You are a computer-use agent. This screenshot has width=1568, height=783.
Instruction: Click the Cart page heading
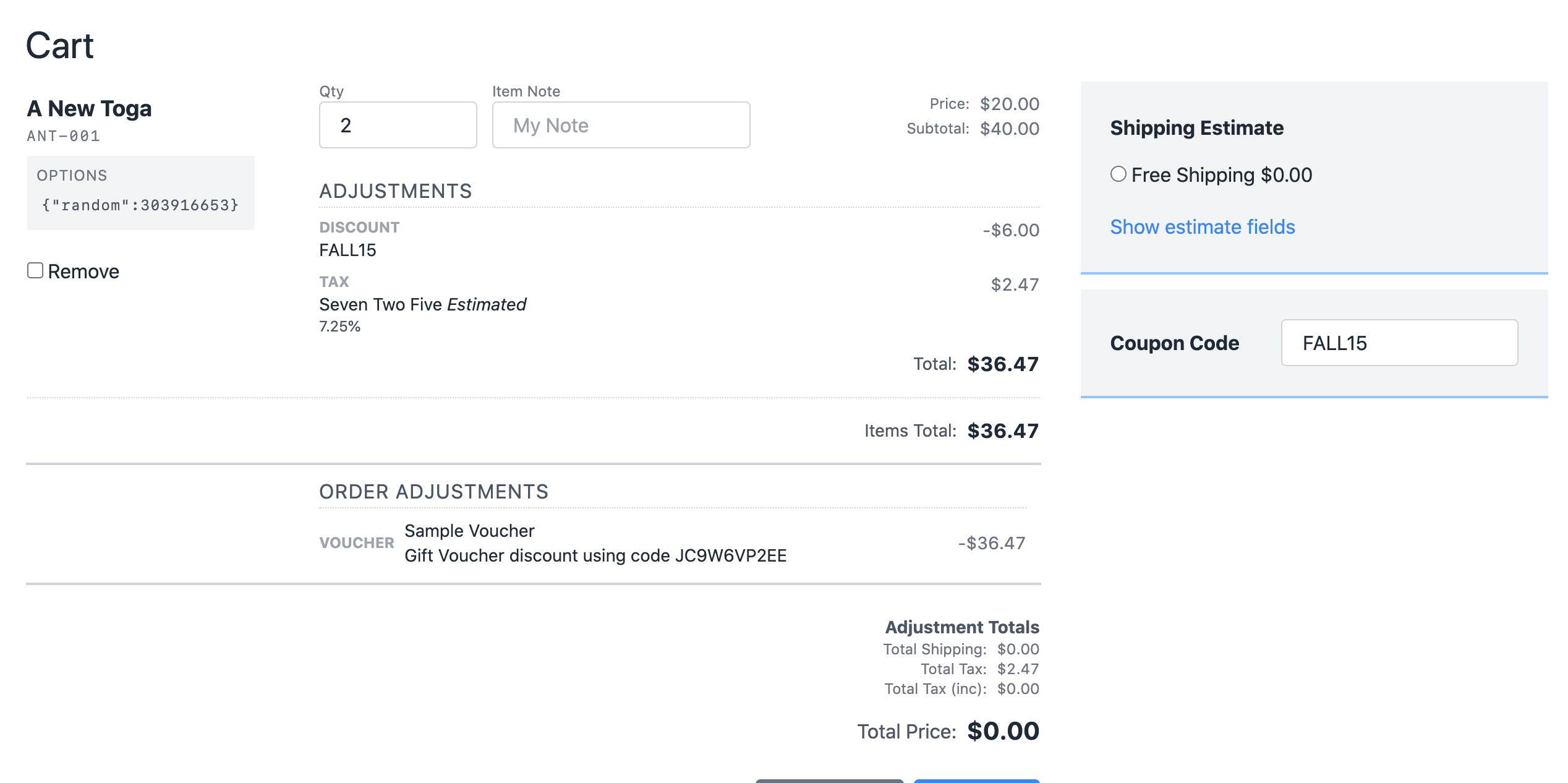(x=59, y=45)
